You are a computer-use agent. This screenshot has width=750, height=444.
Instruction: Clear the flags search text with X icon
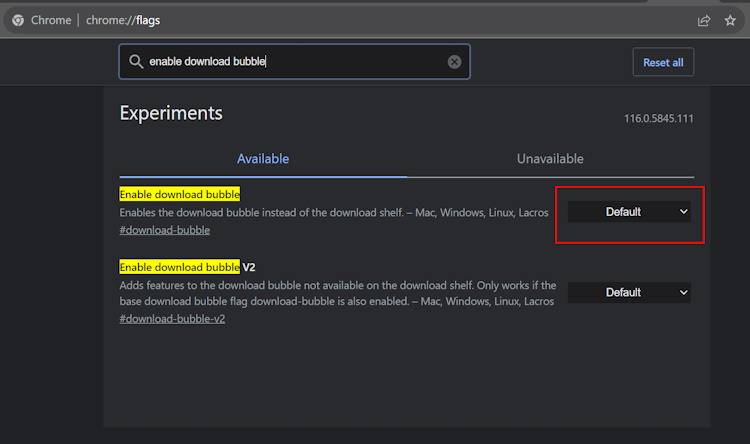pos(454,61)
